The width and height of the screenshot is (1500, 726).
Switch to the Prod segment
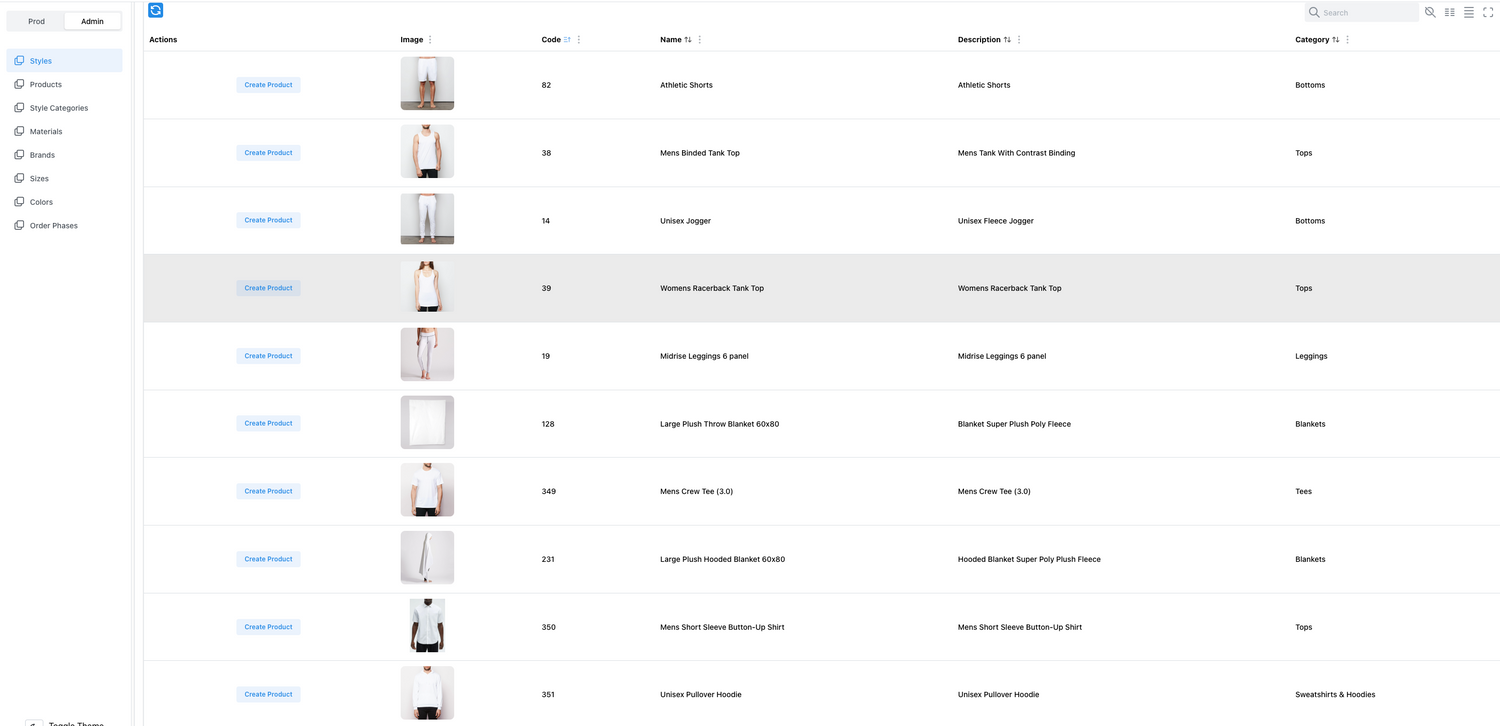36,21
